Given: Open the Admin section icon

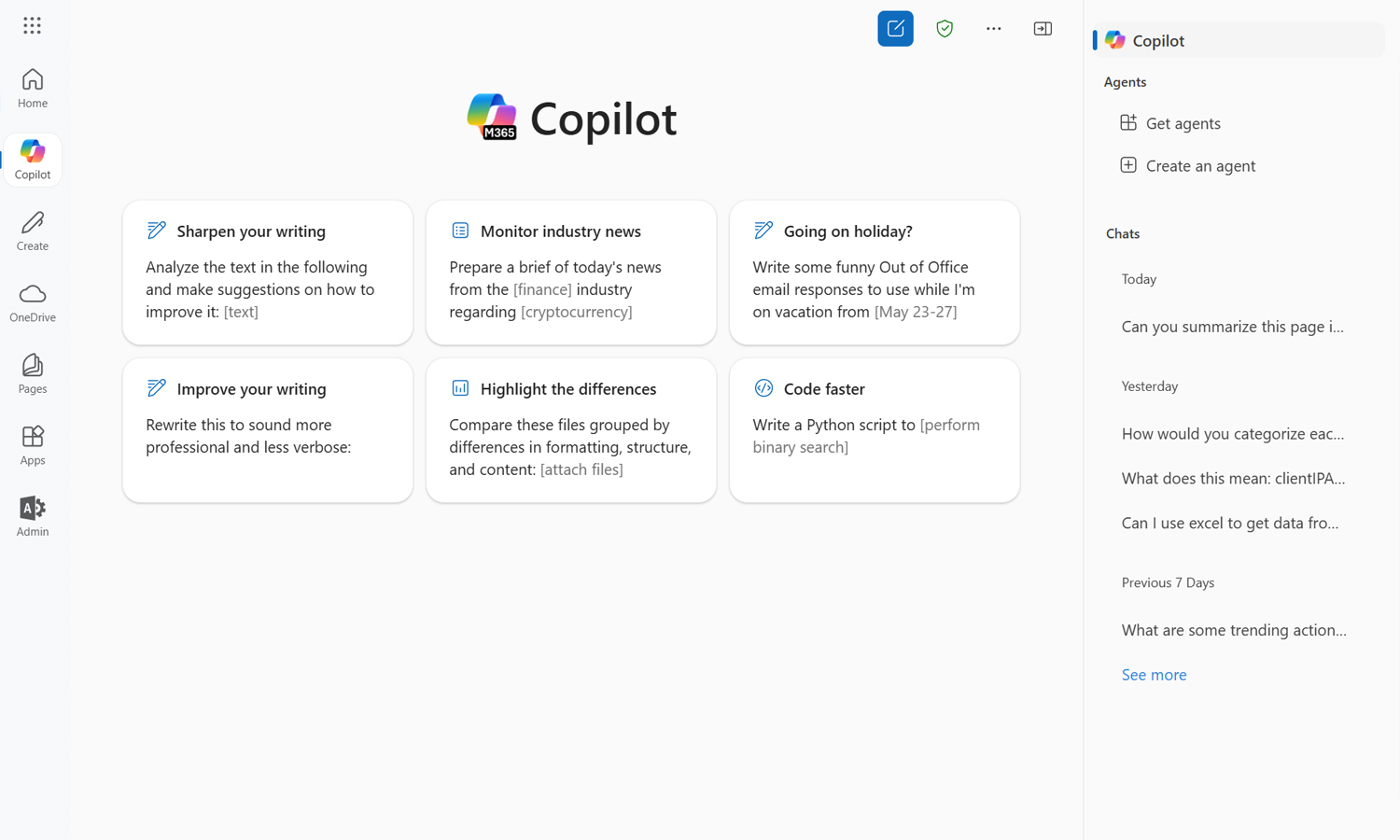Looking at the screenshot, I should pos(32,514).
